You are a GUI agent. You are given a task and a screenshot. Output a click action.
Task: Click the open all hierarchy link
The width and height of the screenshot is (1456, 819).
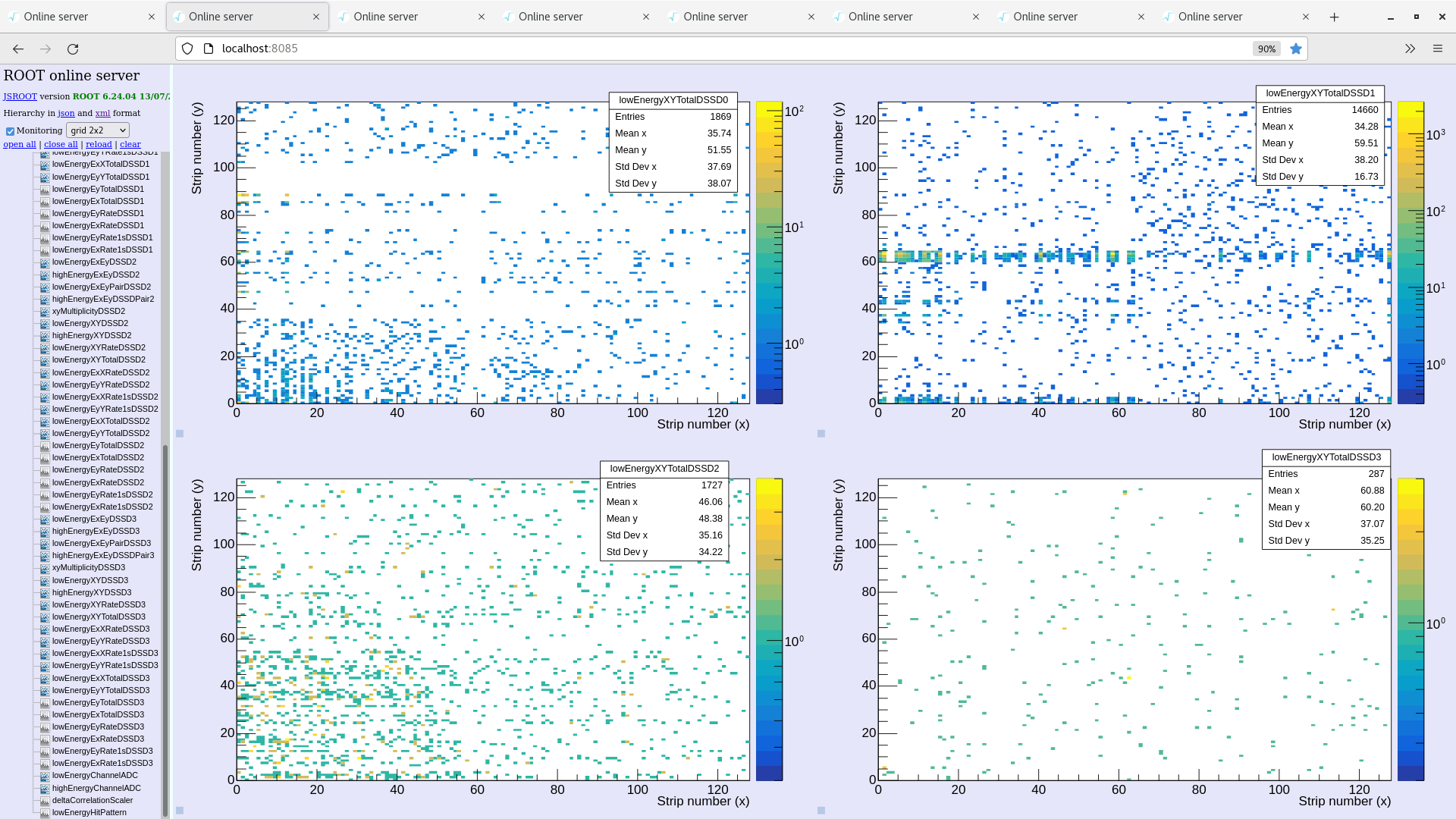click(x=19, y=144)
